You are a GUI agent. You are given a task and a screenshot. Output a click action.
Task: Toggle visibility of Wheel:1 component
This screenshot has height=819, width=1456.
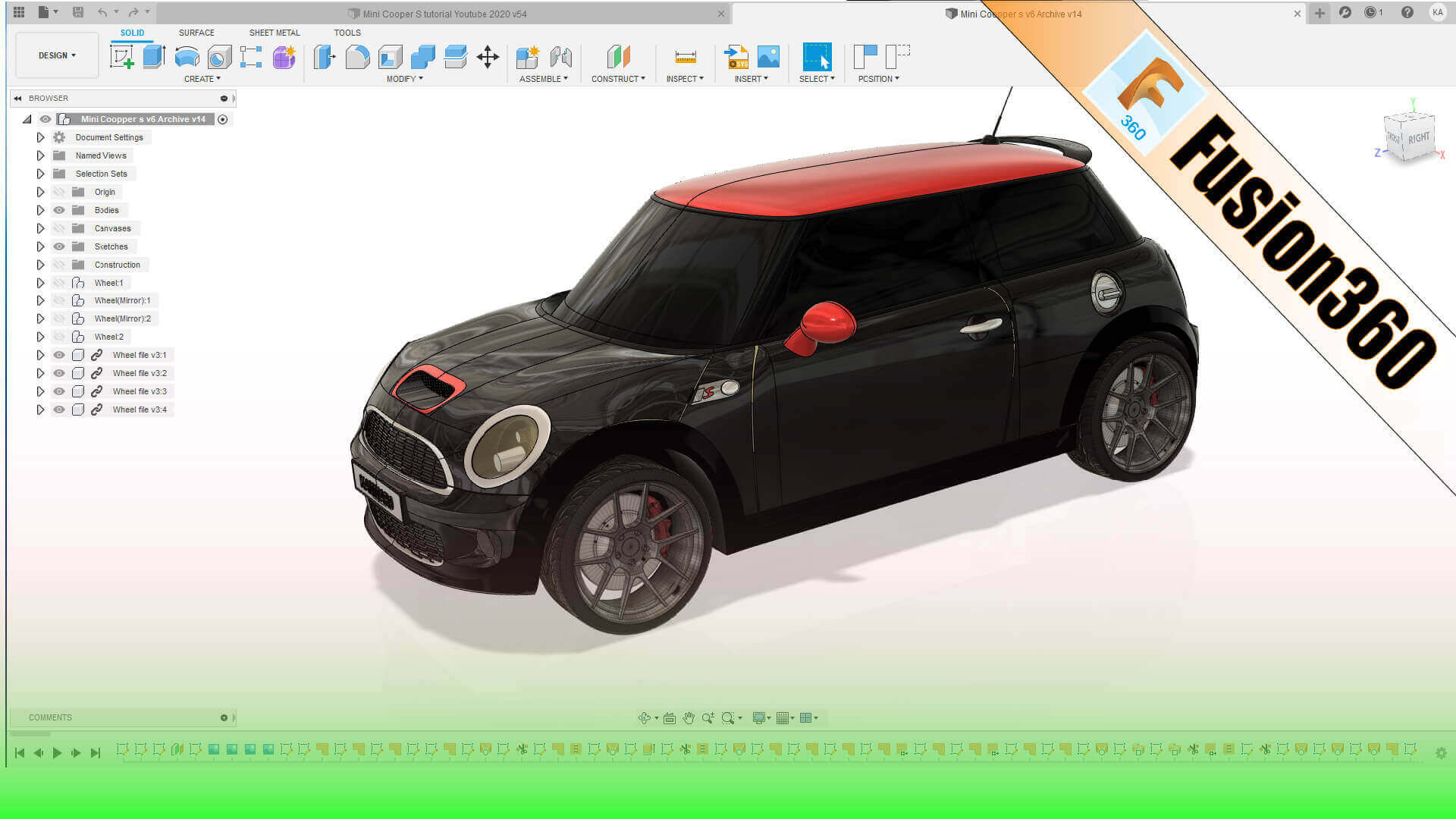59,283
